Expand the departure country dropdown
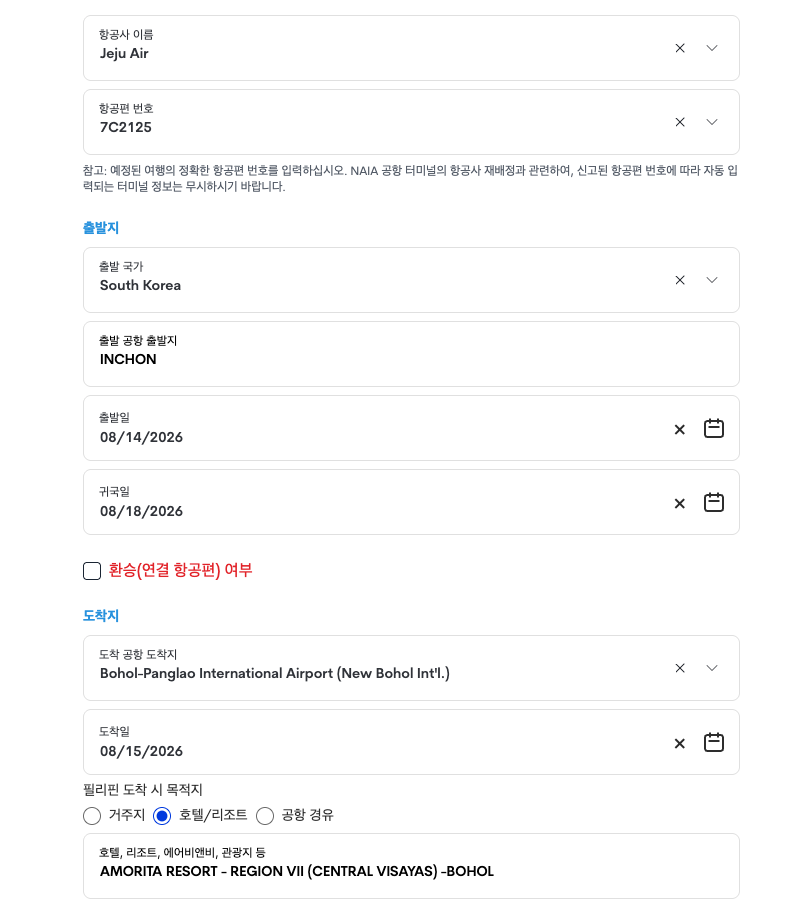This screenshot has height=910, width=798. pyautogui.click(x=712, y=280)
